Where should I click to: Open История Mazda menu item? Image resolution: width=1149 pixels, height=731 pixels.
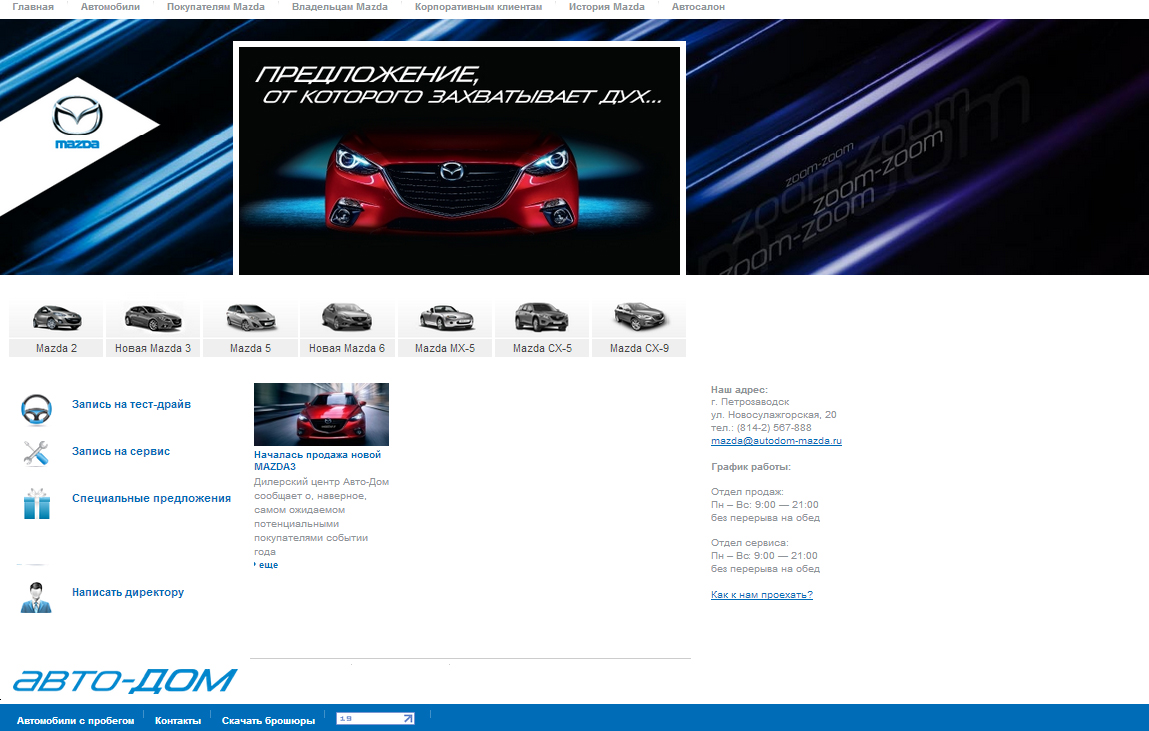(x=607, y=7)
